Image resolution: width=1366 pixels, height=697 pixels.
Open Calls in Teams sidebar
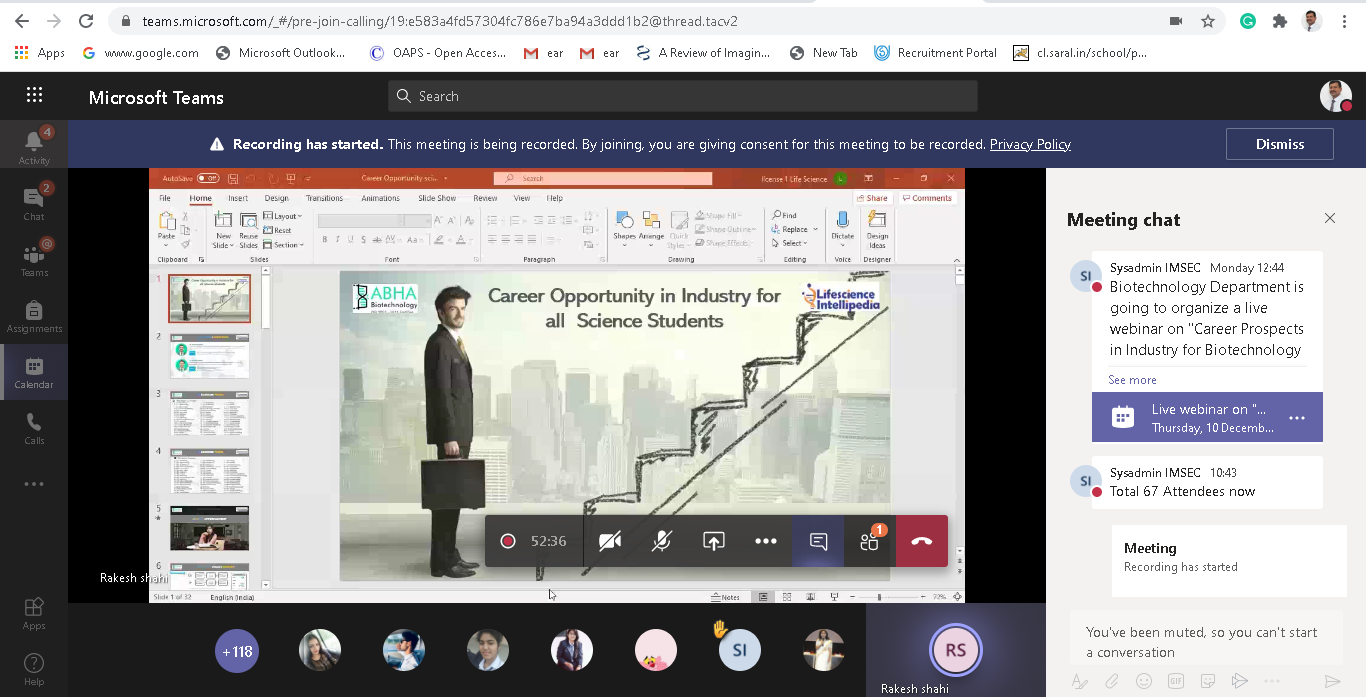tap(34, 428)
